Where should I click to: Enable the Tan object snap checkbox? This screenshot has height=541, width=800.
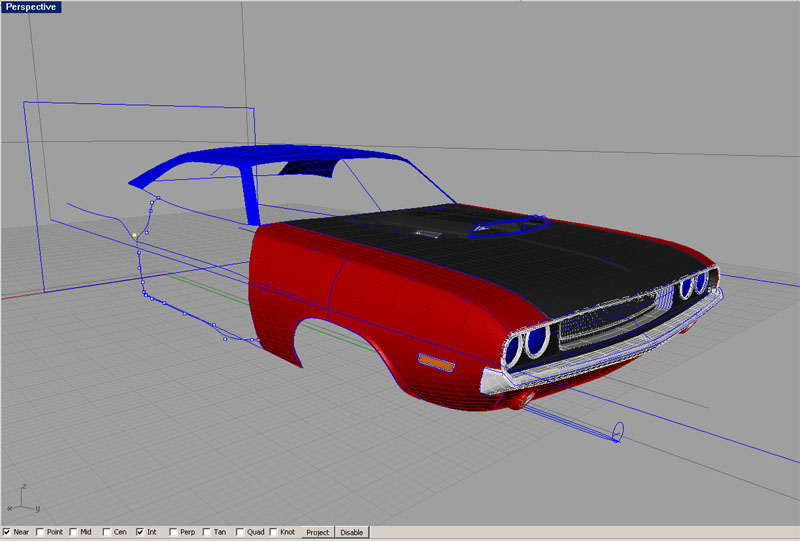[x=206, y=532]
